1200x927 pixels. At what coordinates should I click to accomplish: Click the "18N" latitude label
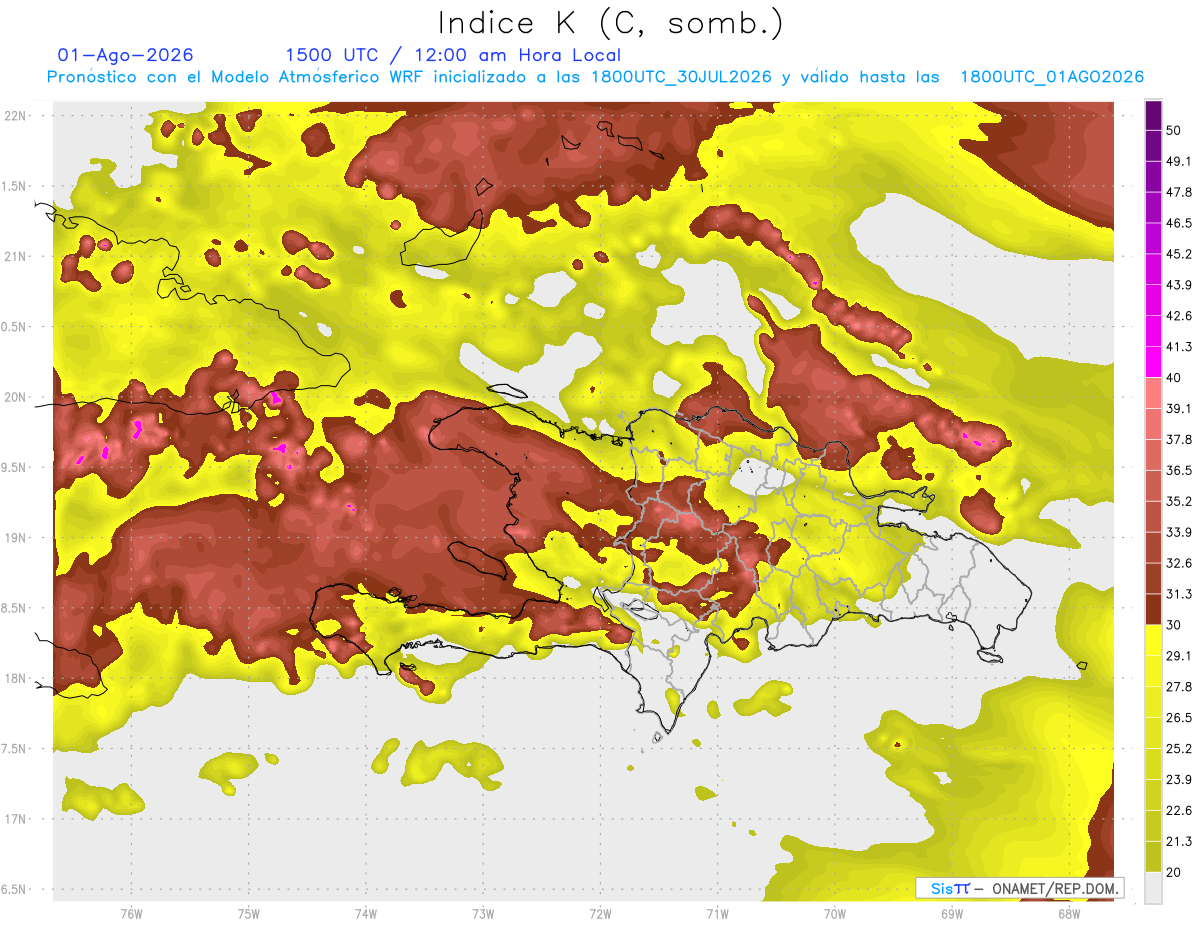tap(15, 679)
